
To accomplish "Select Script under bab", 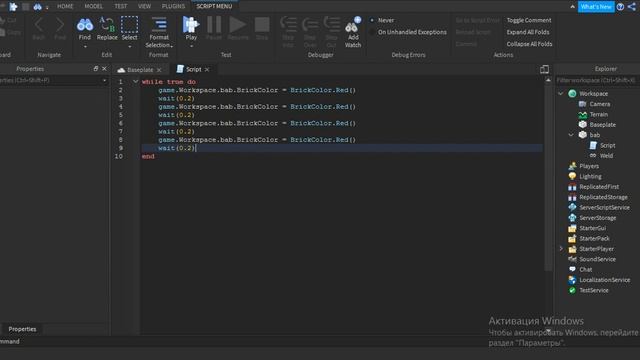I will point(607,145).
